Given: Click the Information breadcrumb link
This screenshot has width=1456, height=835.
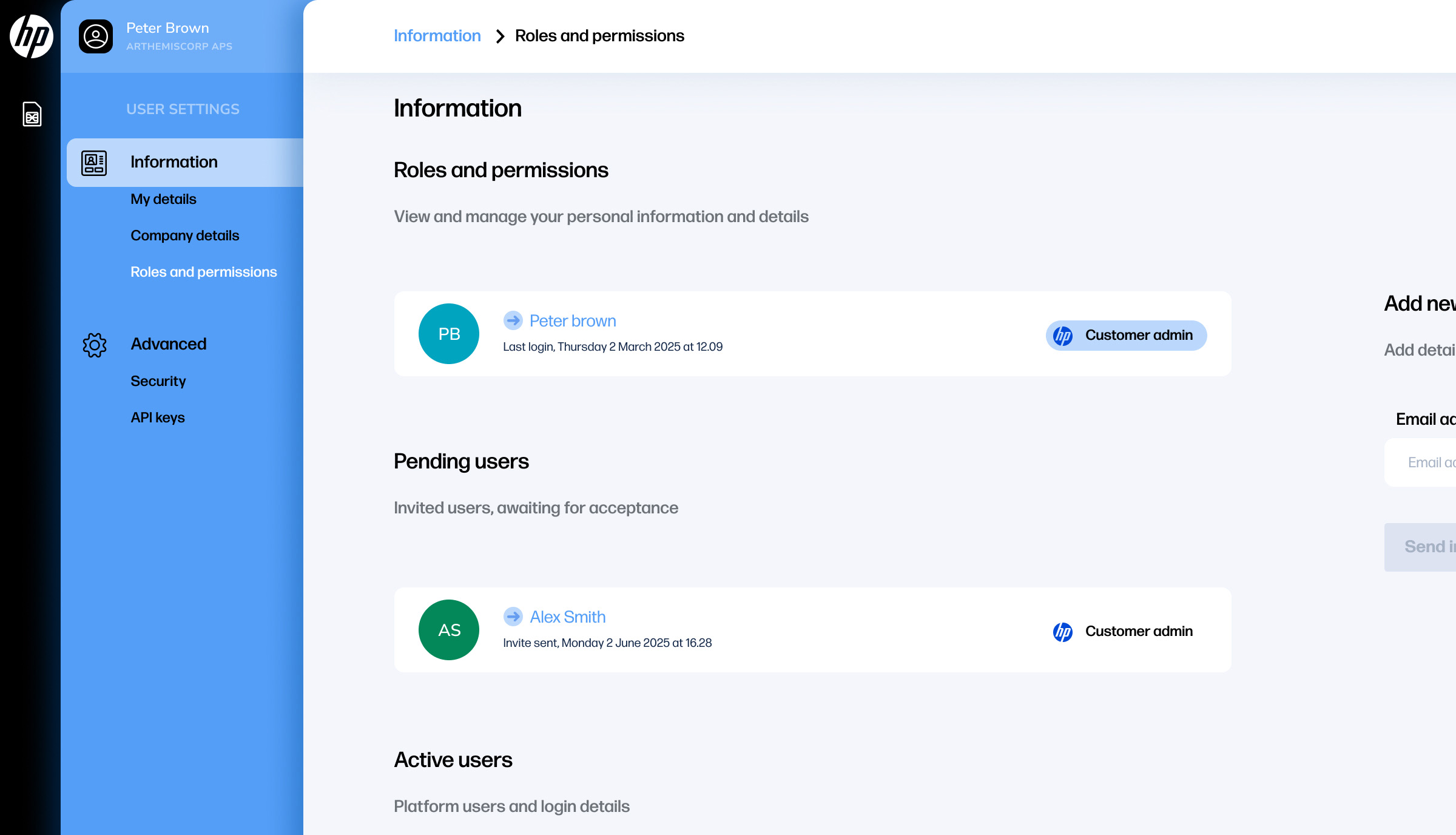Looking at the screenshot, I should [x=437, y=36].
